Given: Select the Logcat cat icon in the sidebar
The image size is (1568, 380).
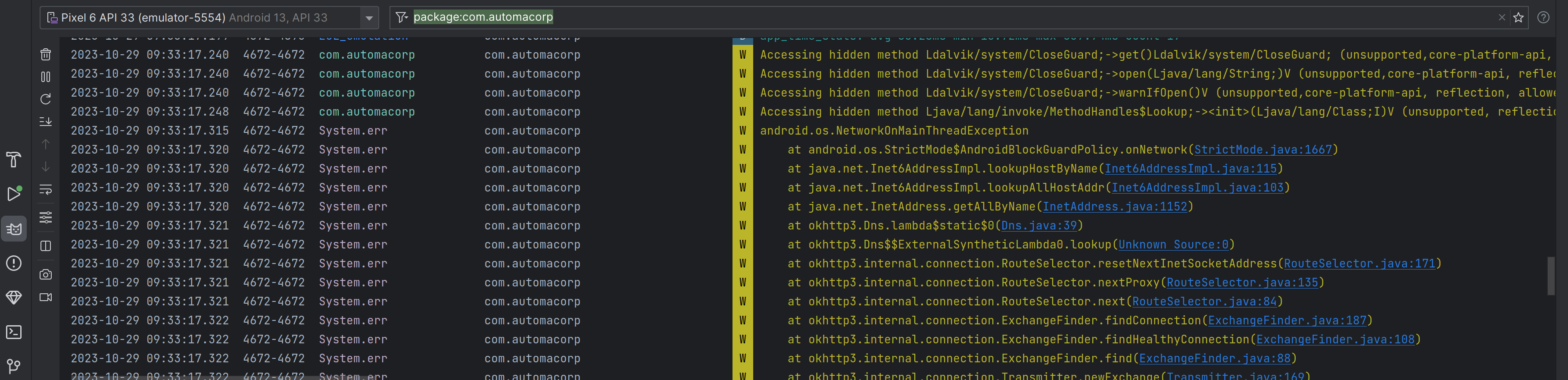Looking at the screenshot, I should click(x=14, y=229).
